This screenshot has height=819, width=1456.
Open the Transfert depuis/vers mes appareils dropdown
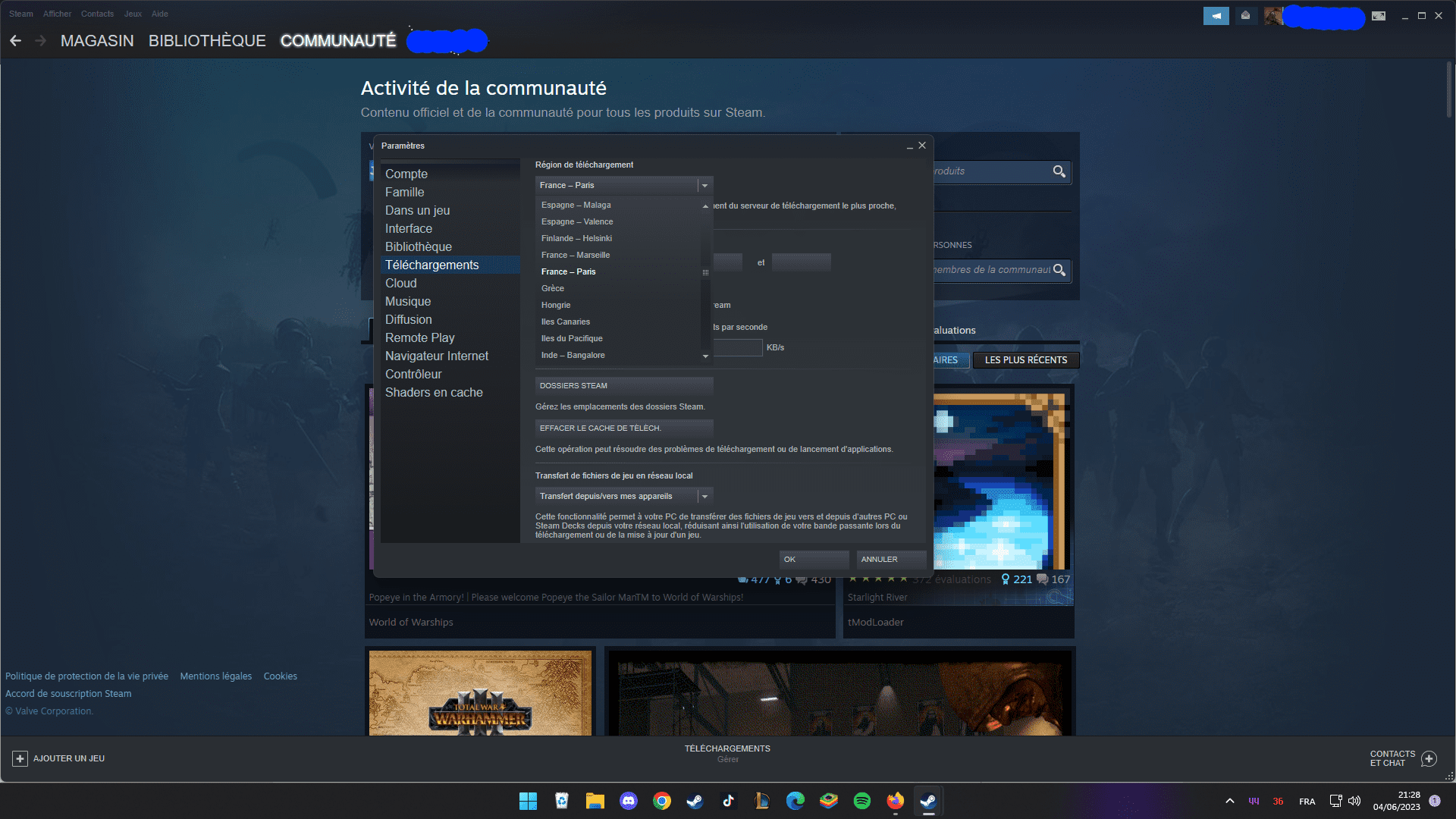(624, 496)
